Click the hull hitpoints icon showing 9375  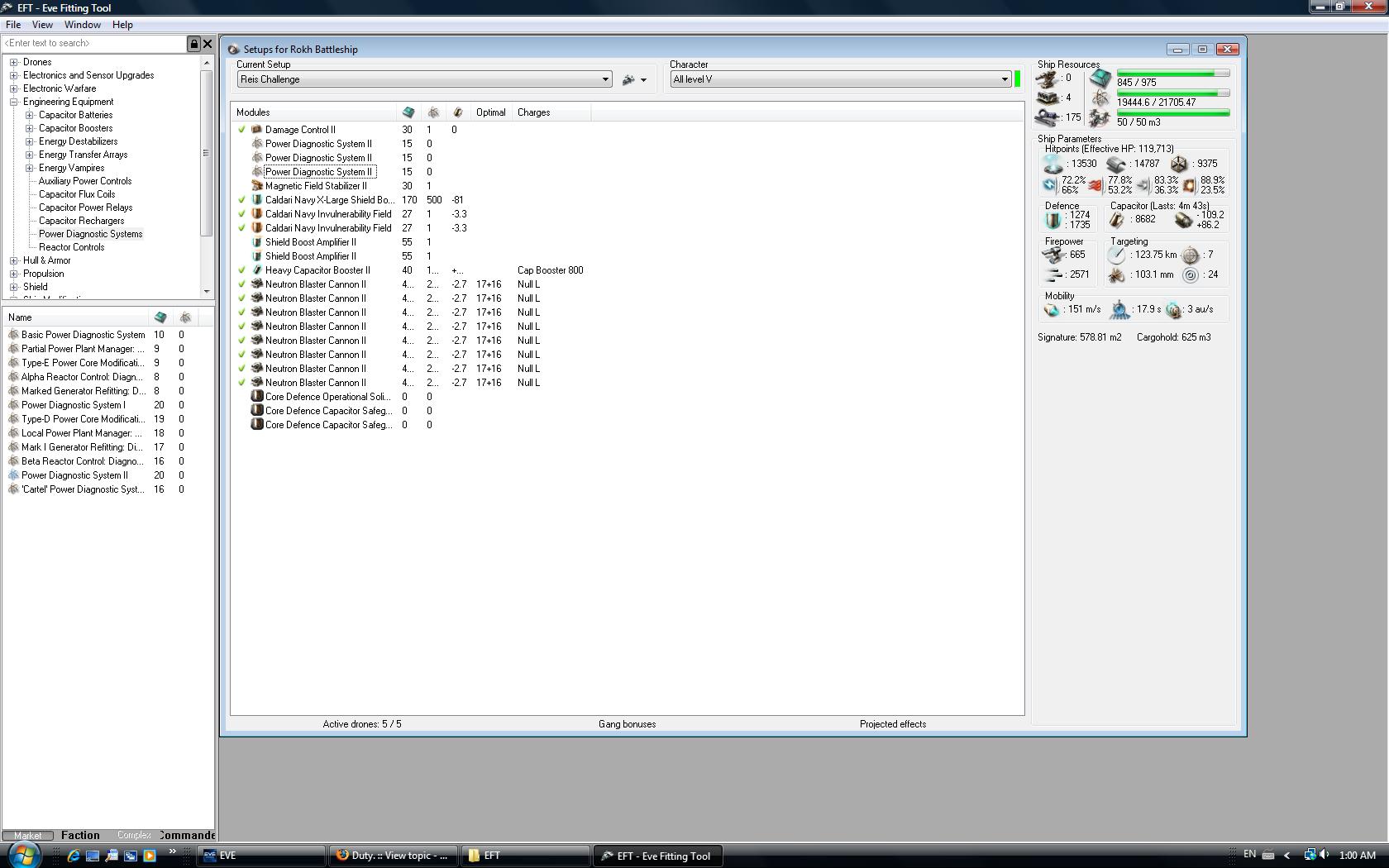point(1179,165)
